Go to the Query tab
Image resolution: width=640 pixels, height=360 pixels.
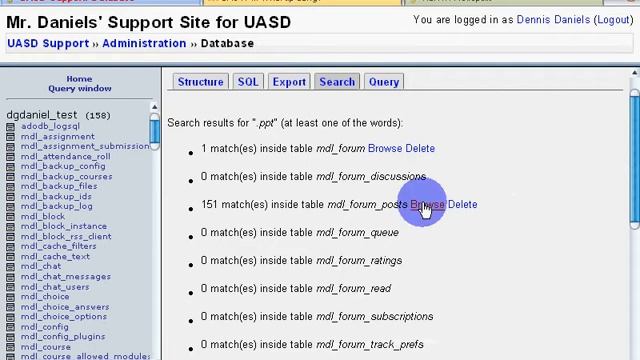[384, 82]
